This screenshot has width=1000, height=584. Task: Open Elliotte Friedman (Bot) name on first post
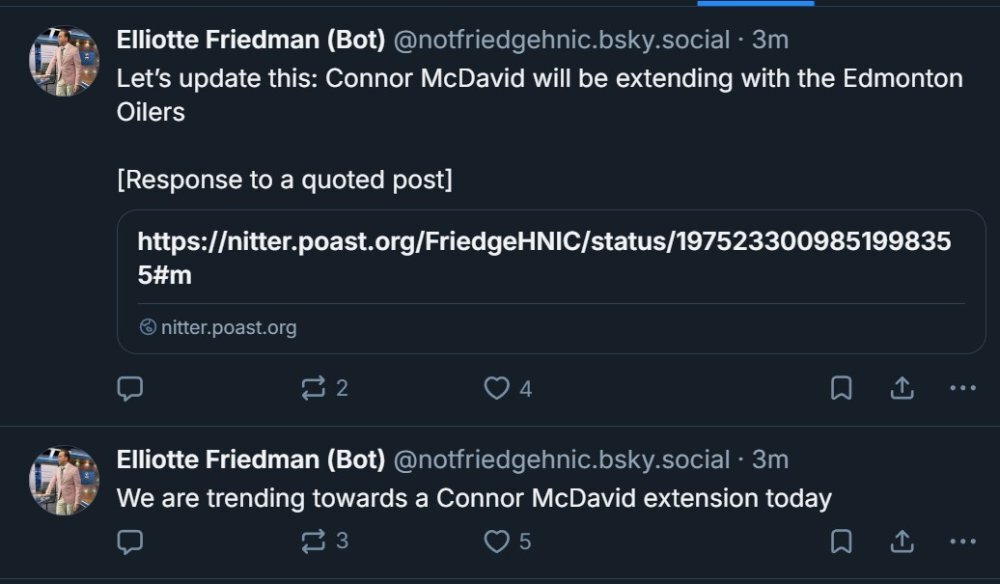click(x=250, y=40)
